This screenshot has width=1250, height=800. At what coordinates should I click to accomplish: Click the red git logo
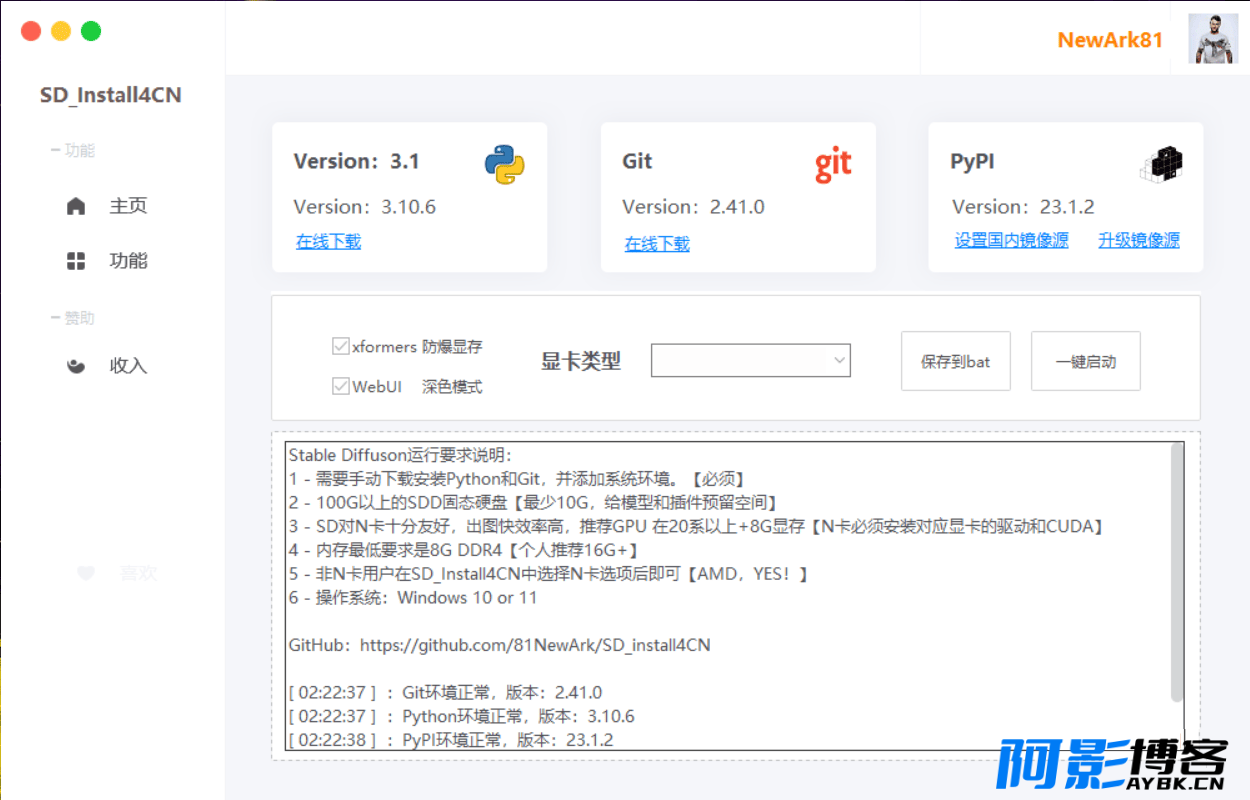pos(833,164)
